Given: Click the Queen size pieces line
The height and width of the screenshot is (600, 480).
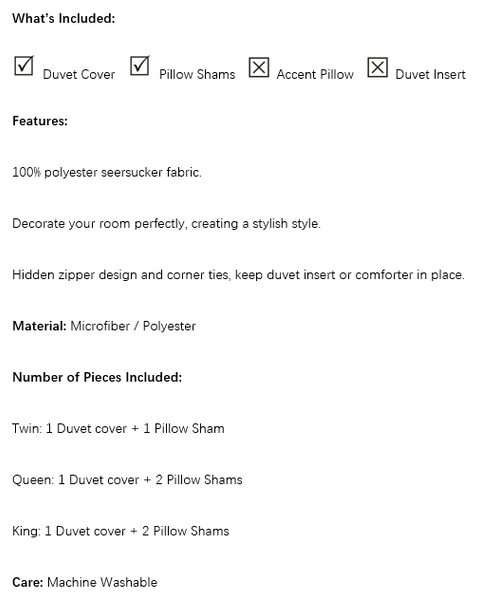Looking at the screenshot, I should click(x=127, y=480).
